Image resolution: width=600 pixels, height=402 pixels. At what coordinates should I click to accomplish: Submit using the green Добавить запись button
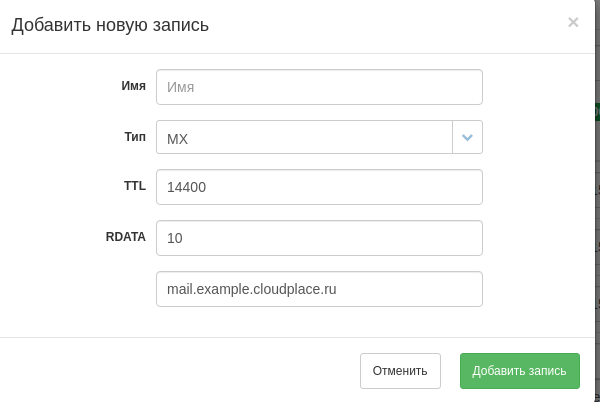(x=520, y=371)
